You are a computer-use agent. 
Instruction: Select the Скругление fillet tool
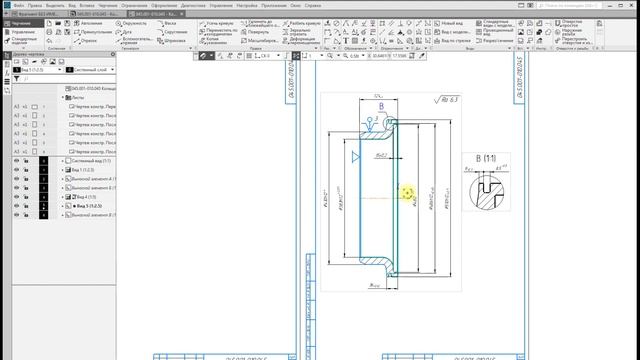[173, 32]
